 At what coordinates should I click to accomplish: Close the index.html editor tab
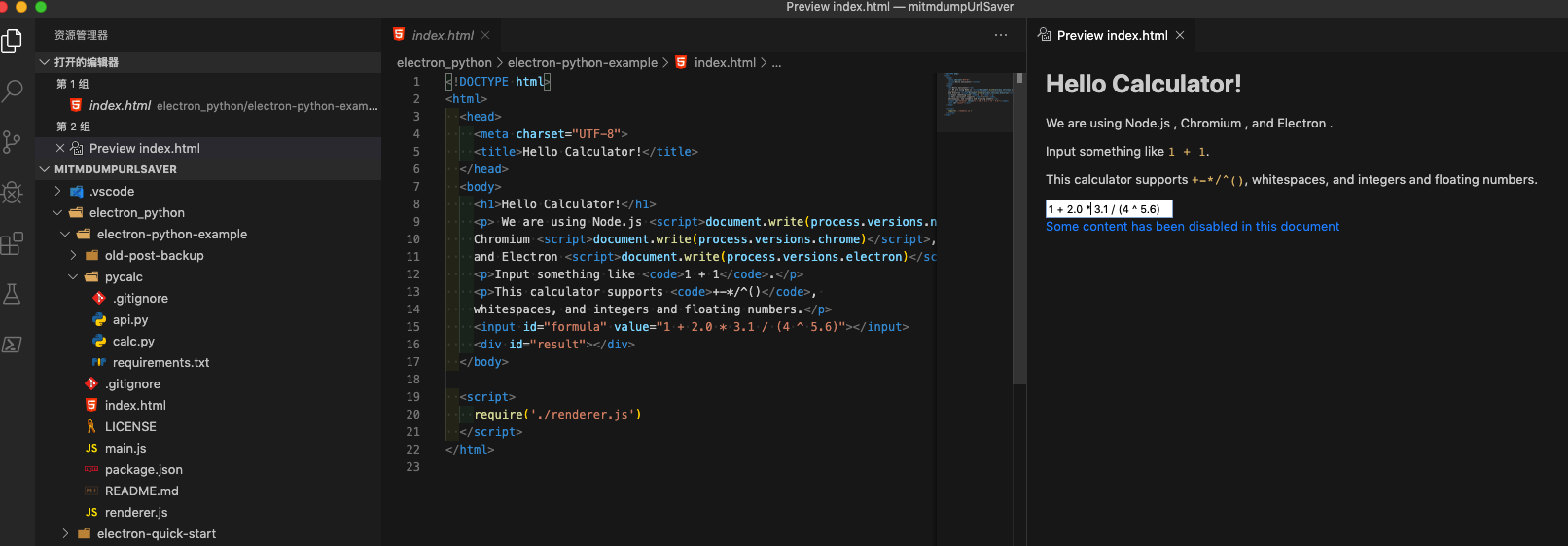coord(485,35)
